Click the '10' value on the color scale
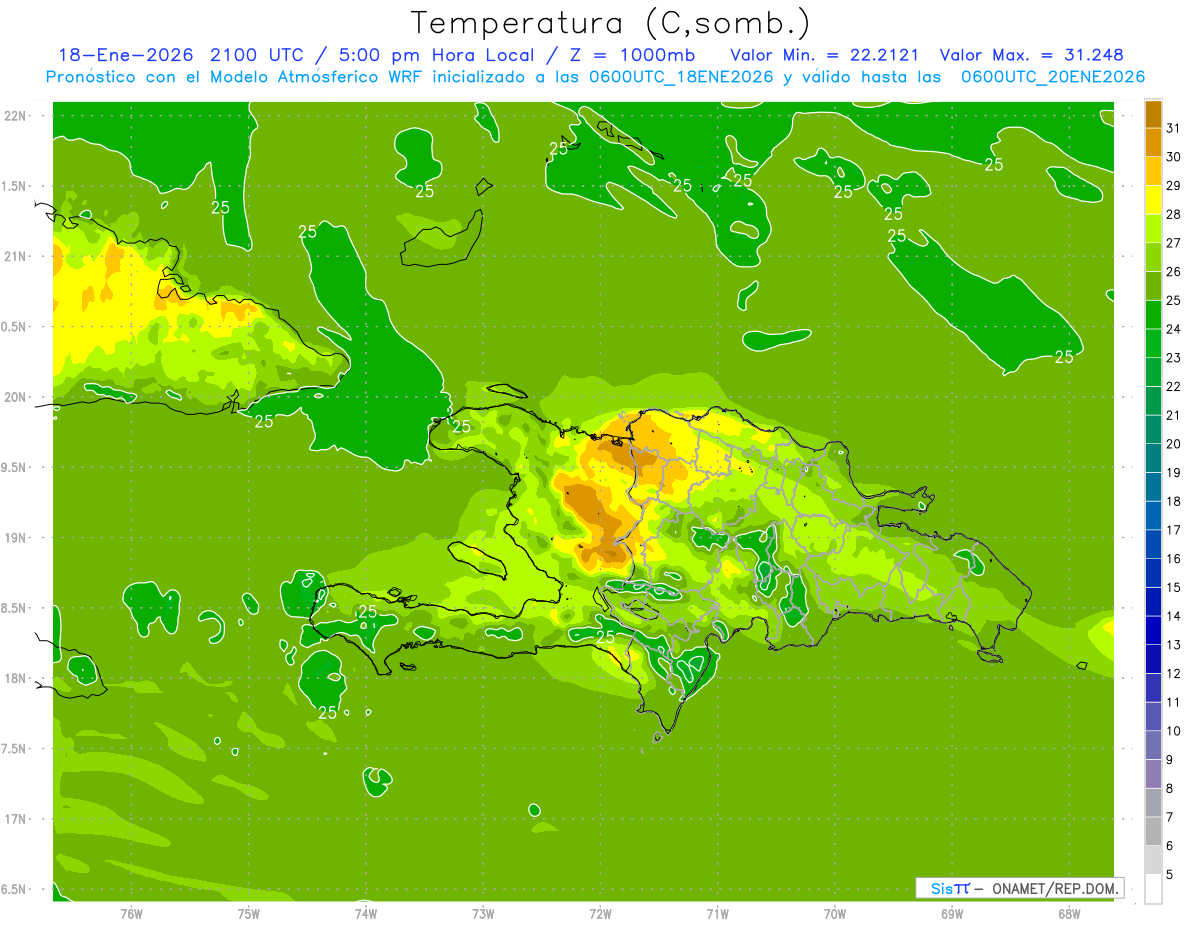The width and height of the screenshot is (1200, 927). (x=1174, y=731)
